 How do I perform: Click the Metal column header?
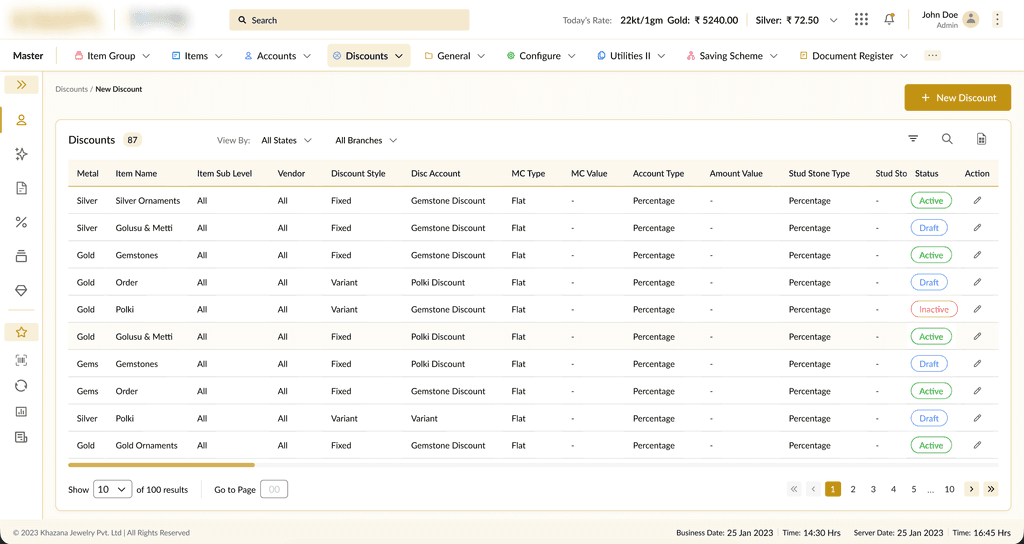[88, 173]
